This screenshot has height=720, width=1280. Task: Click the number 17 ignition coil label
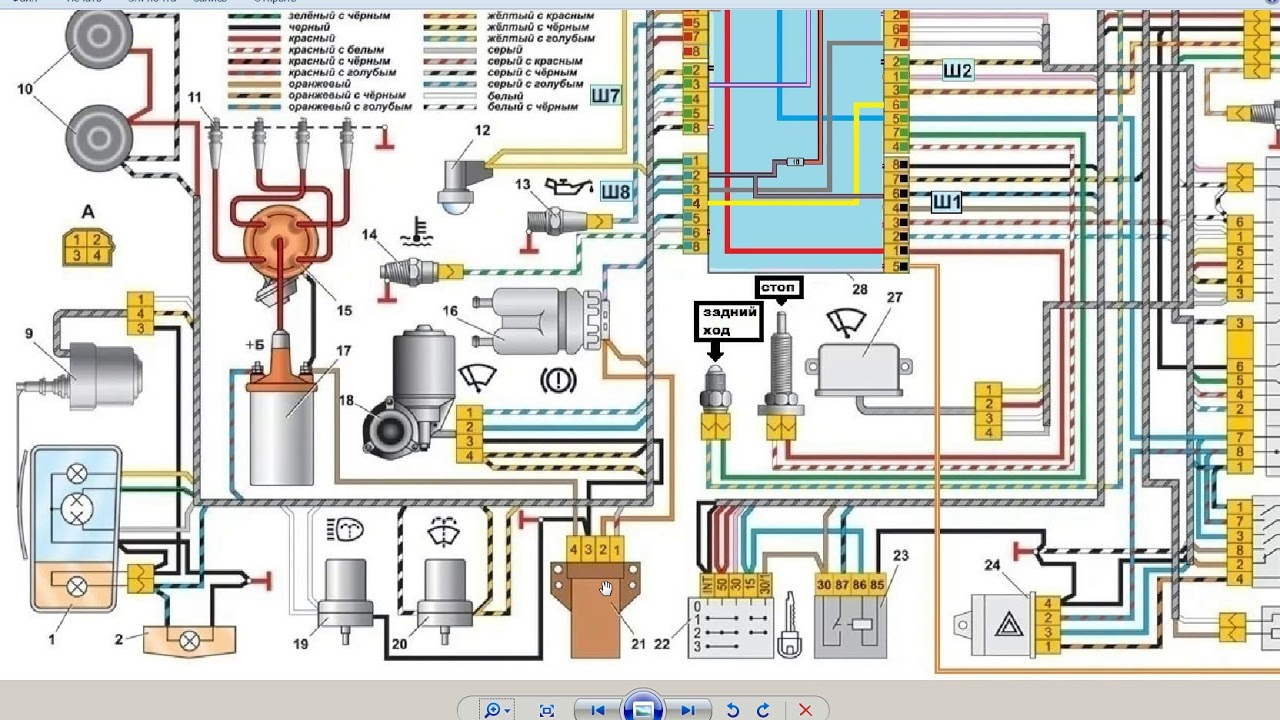click(x=343, y=350)
